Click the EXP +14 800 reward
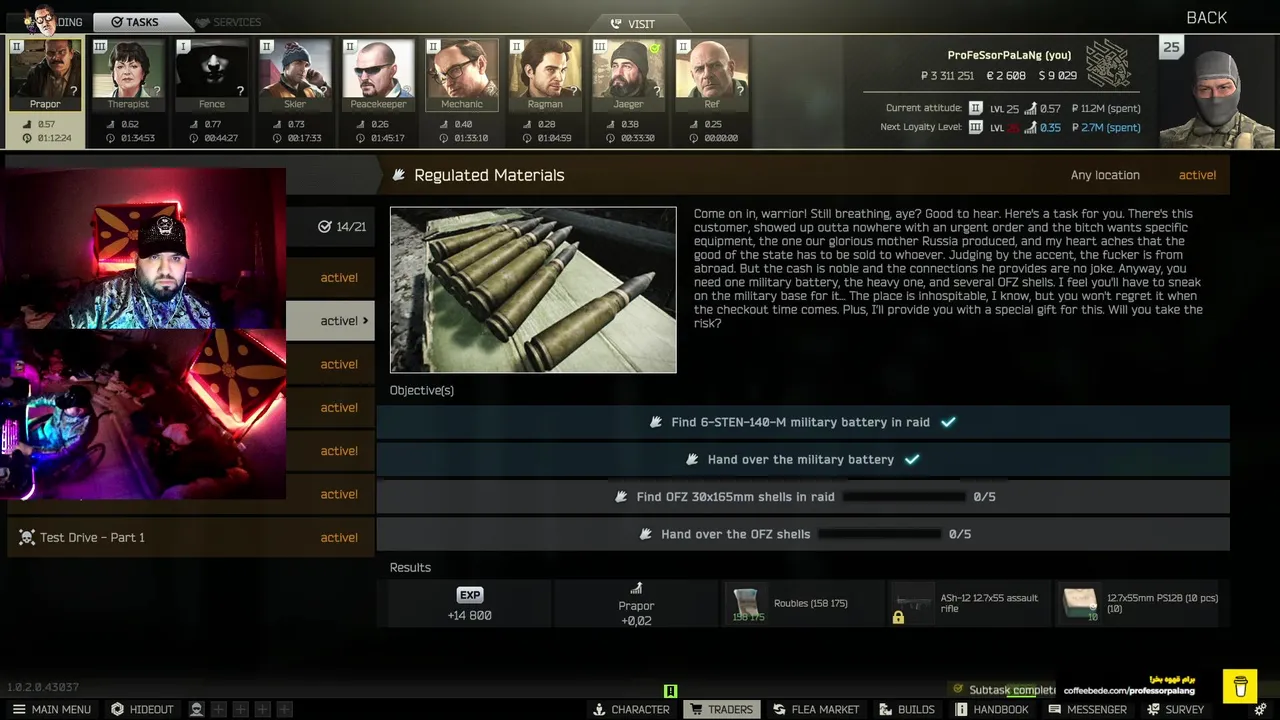Viewport: 1280px width, 720px height. pyautogui.click(x=469, y=604)
